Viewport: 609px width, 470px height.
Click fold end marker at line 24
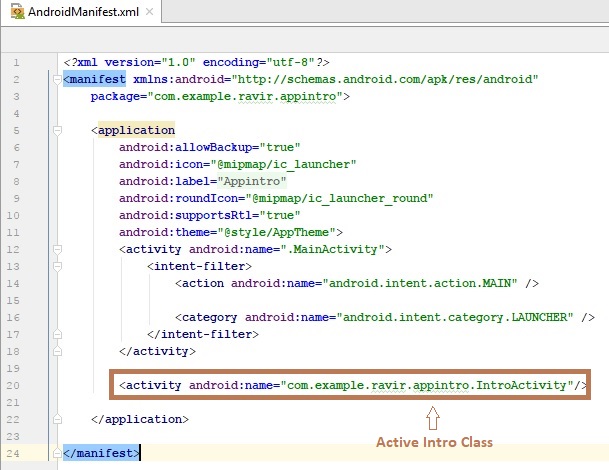click(x=57, y=453)
